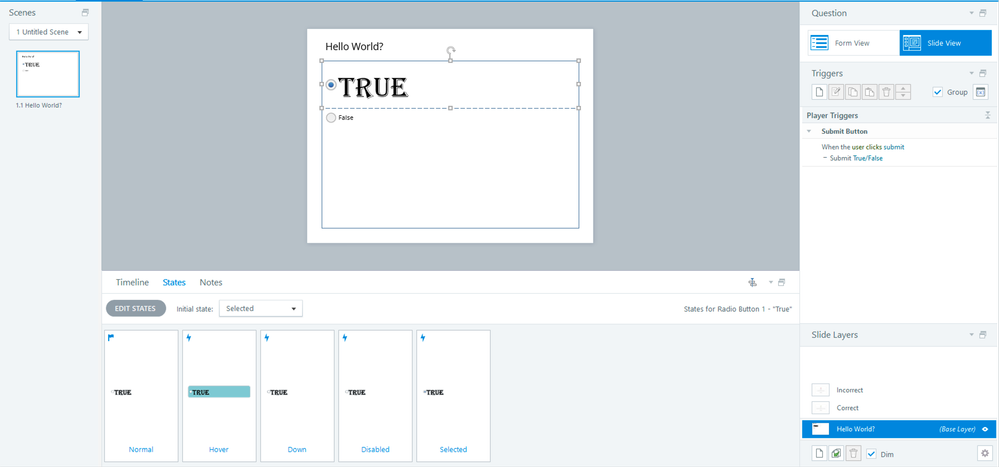Open Question panel options arrow
The height and width of the screenshot is (467, 999).
click(972, 13)
